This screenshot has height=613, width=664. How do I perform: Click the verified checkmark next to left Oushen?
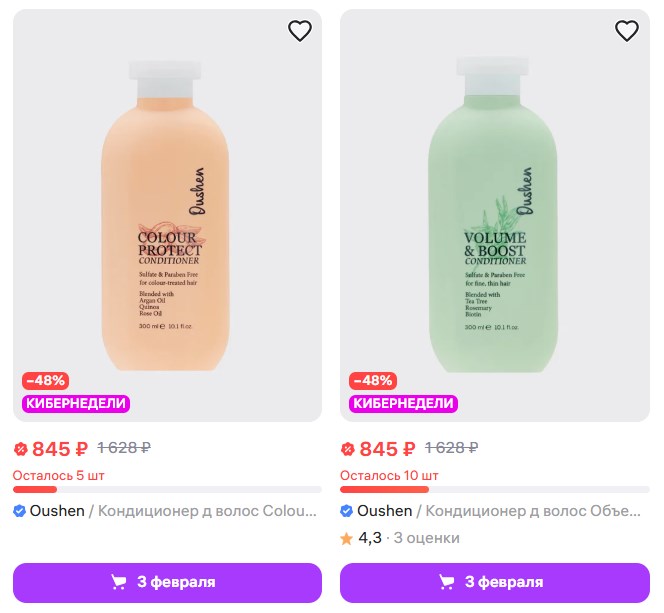tap(20, 511)
